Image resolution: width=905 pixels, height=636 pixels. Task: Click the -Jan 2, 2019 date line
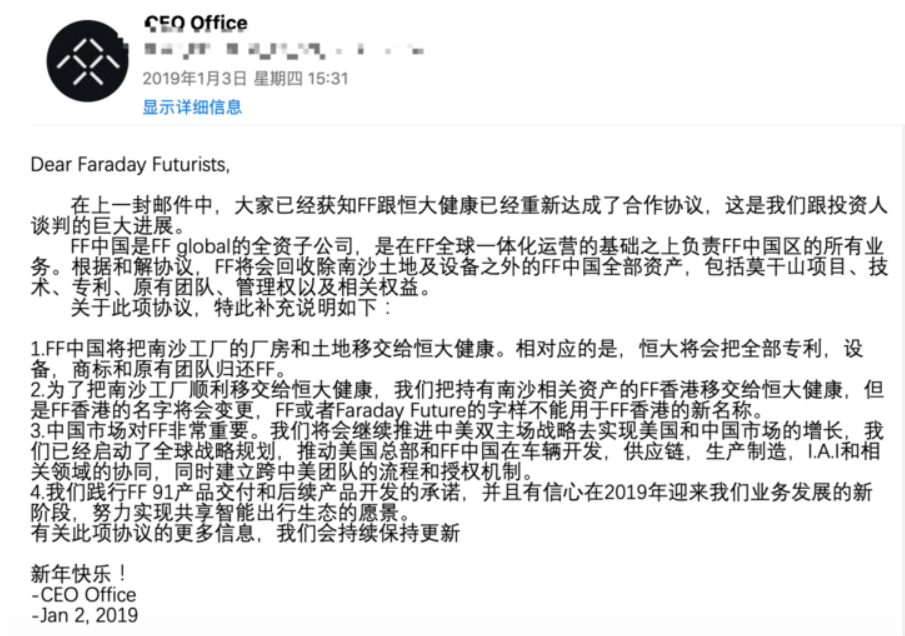pyautogui.click(x=84, y=616)
